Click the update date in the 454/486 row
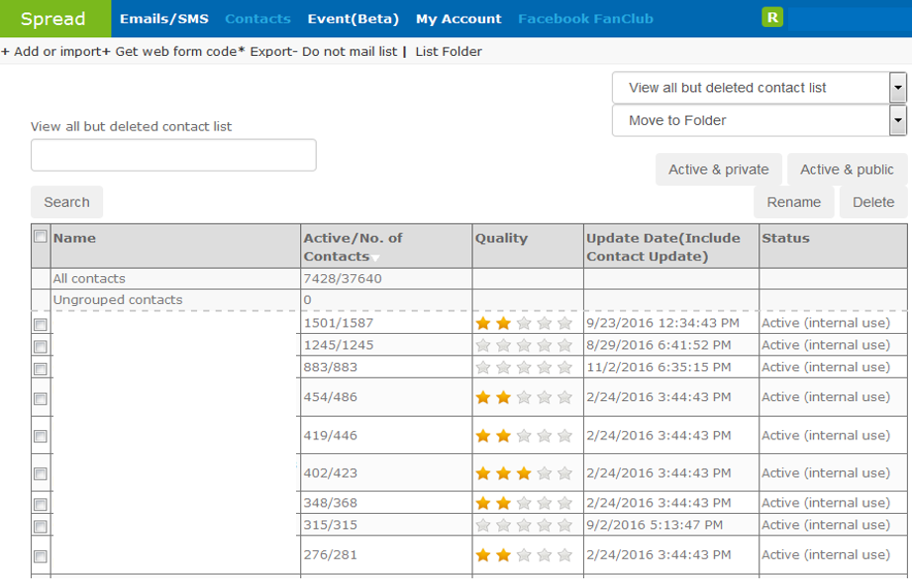This screenshot has width=912, height=582. point(658,397)
